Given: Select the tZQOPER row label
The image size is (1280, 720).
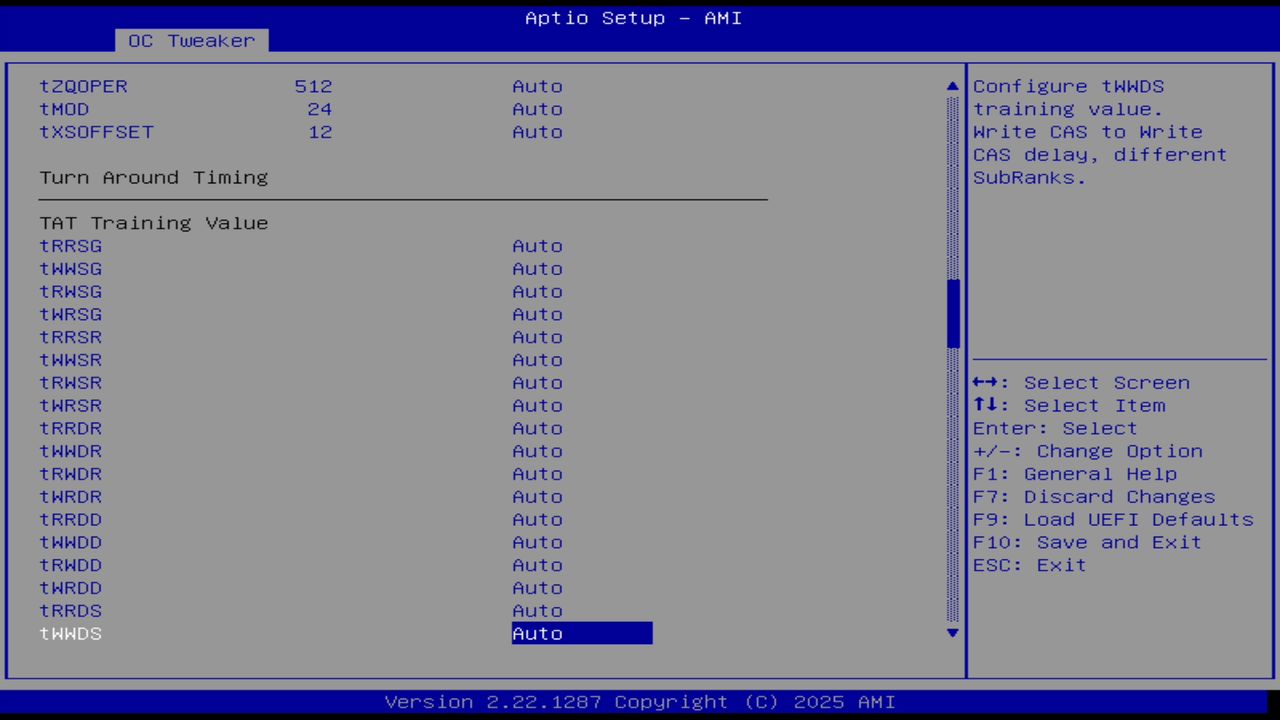Looking at the screenshot, I should (x=83, y=87).
